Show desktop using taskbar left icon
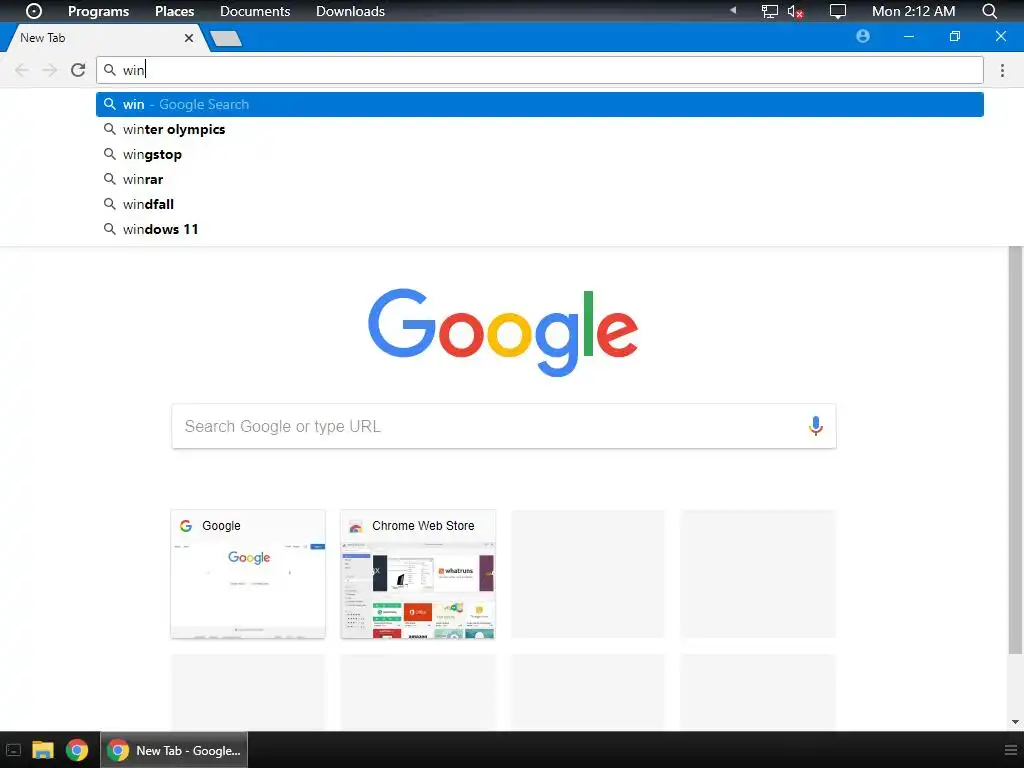1024x768 pixels. coord(13,750)
